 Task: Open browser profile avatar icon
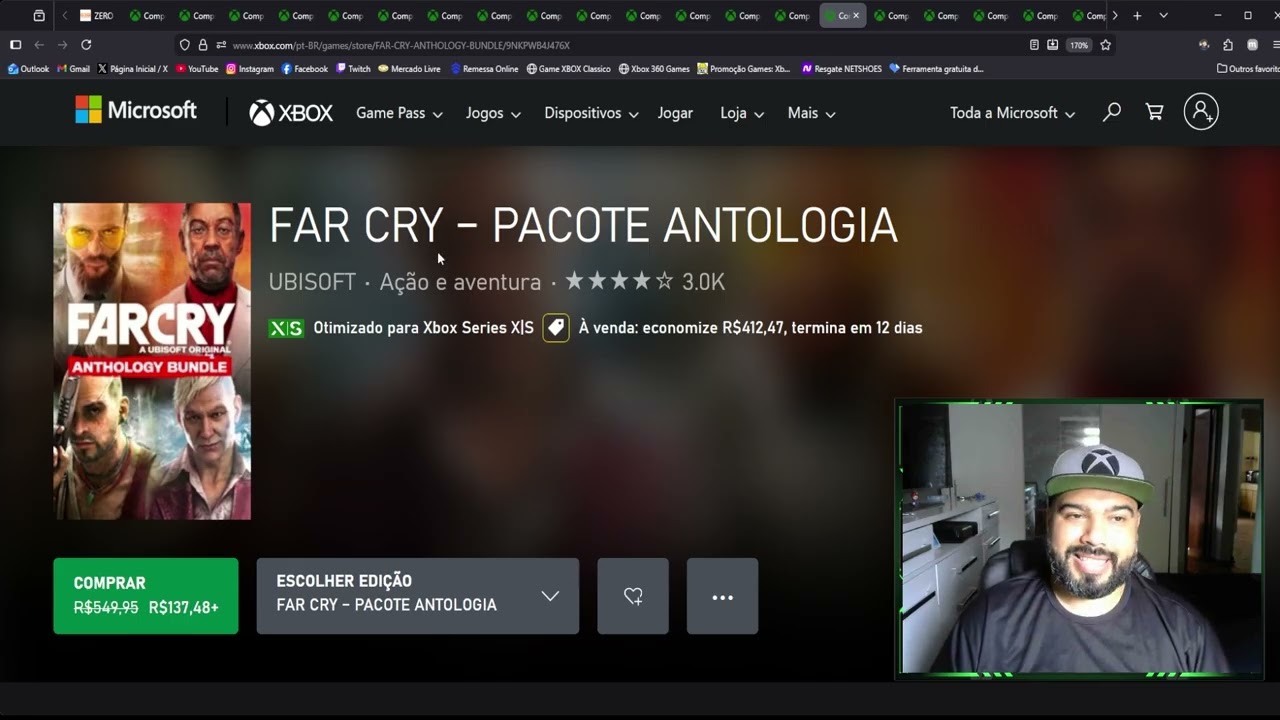click(1204, 45)
